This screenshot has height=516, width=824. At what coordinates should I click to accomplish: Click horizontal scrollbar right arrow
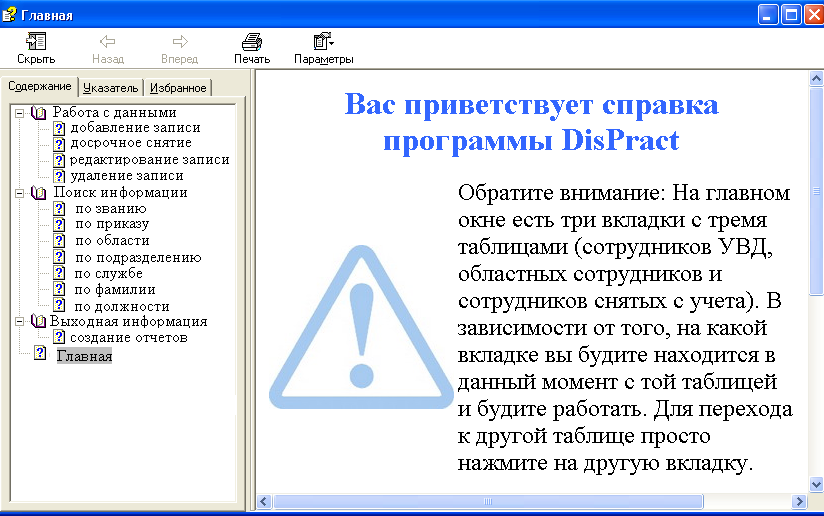pyautogui.click(x=799, y=502)
